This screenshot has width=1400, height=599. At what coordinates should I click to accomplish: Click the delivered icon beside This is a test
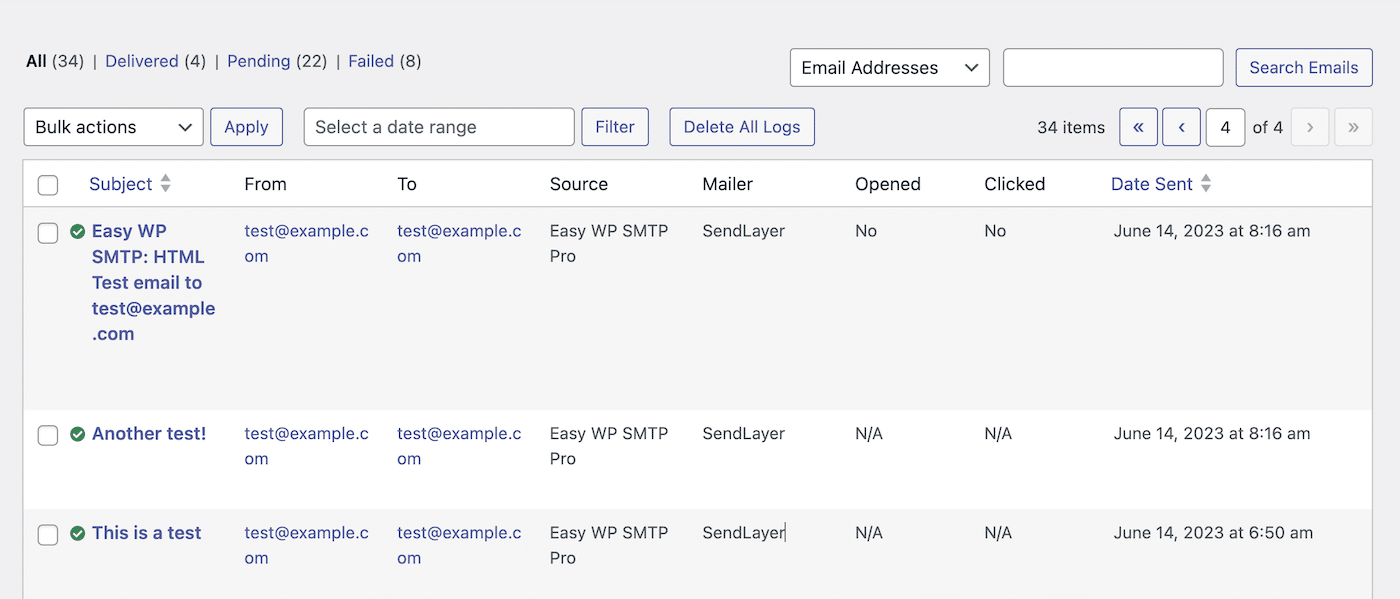click(x=78, y=533)
